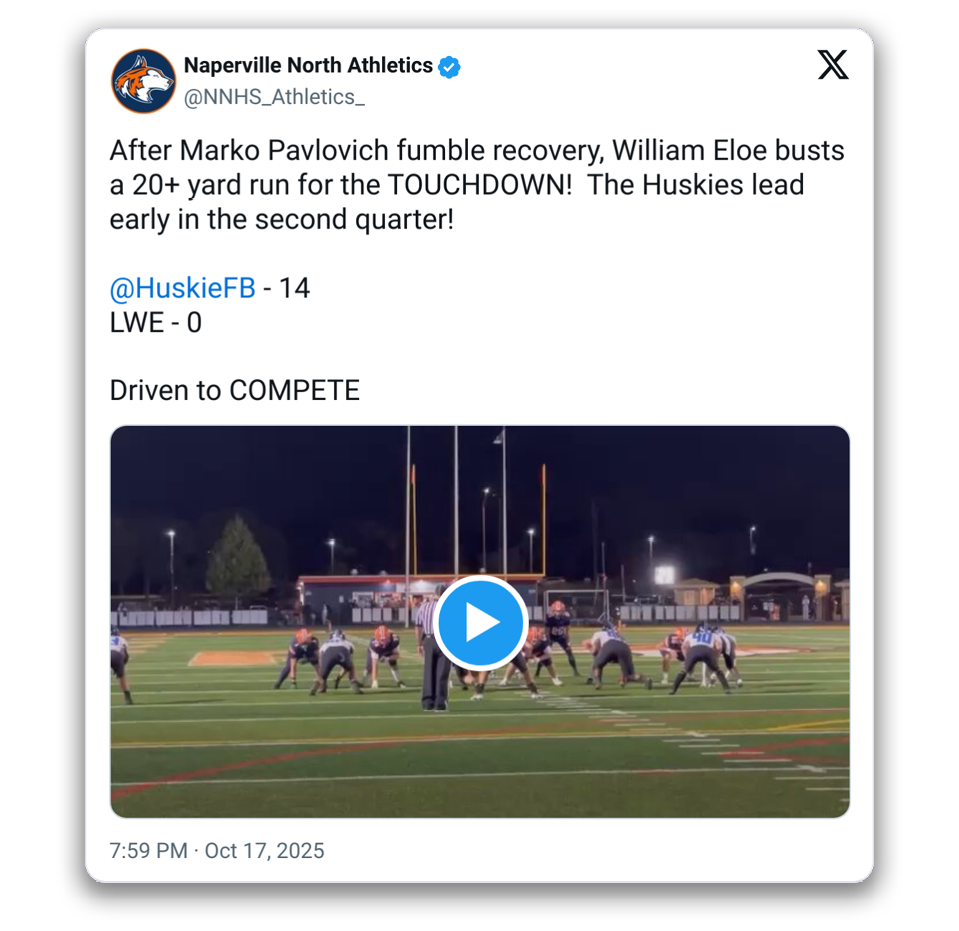Click 'early in the second quarter!' text
This screenshot has width=959, height=931.
click(x=281, y=220)
